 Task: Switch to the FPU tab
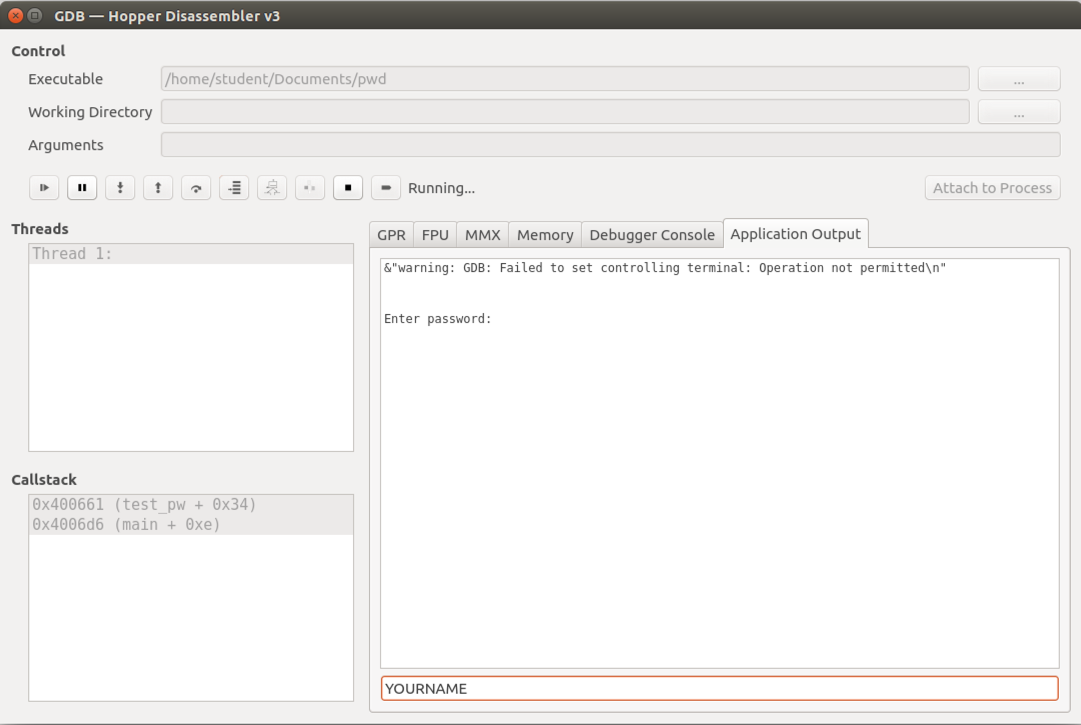pyautogui.click(x=435, y=235)
